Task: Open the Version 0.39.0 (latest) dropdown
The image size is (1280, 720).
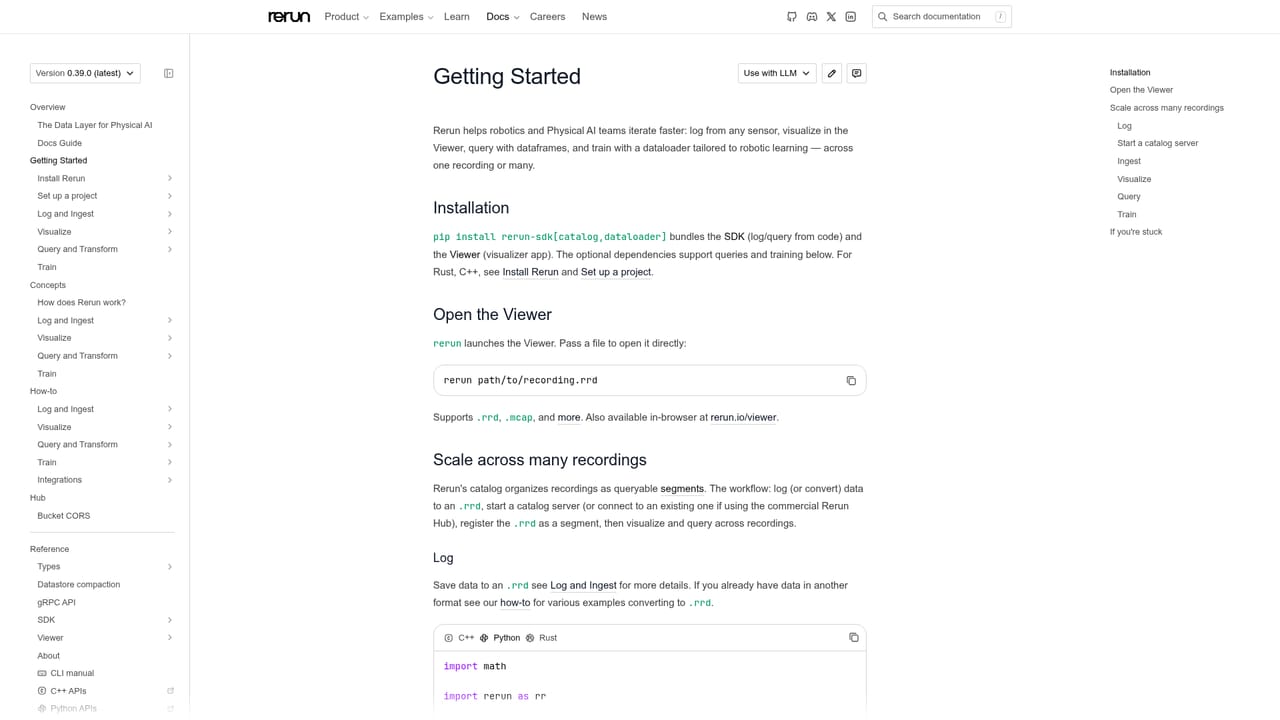Action: (85, 73)
